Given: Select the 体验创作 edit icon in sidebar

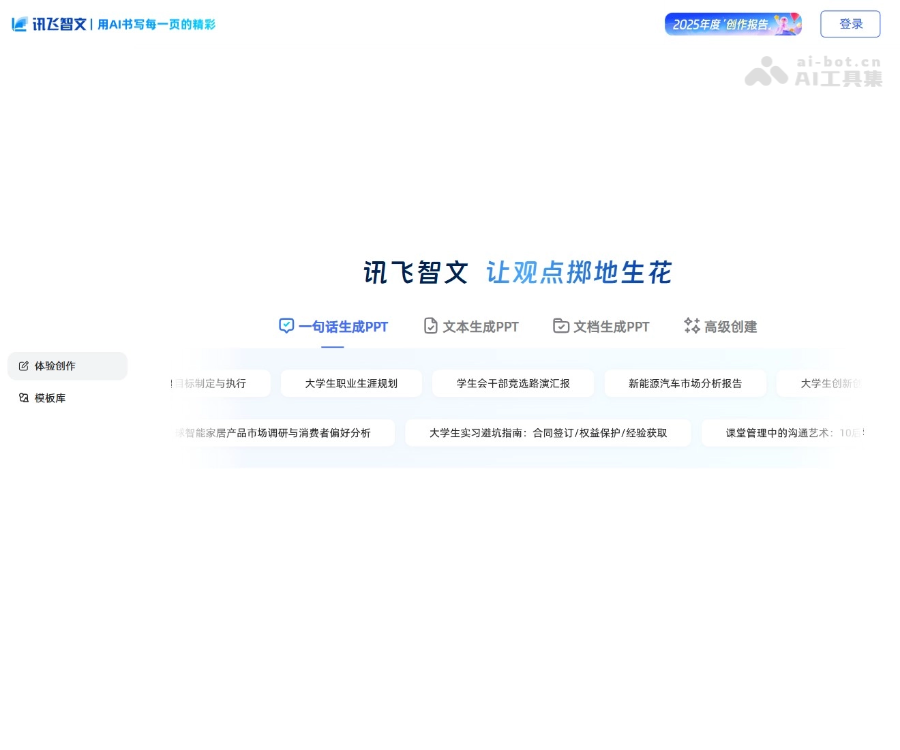Looking at the screenshot, I should click(22, 366).
